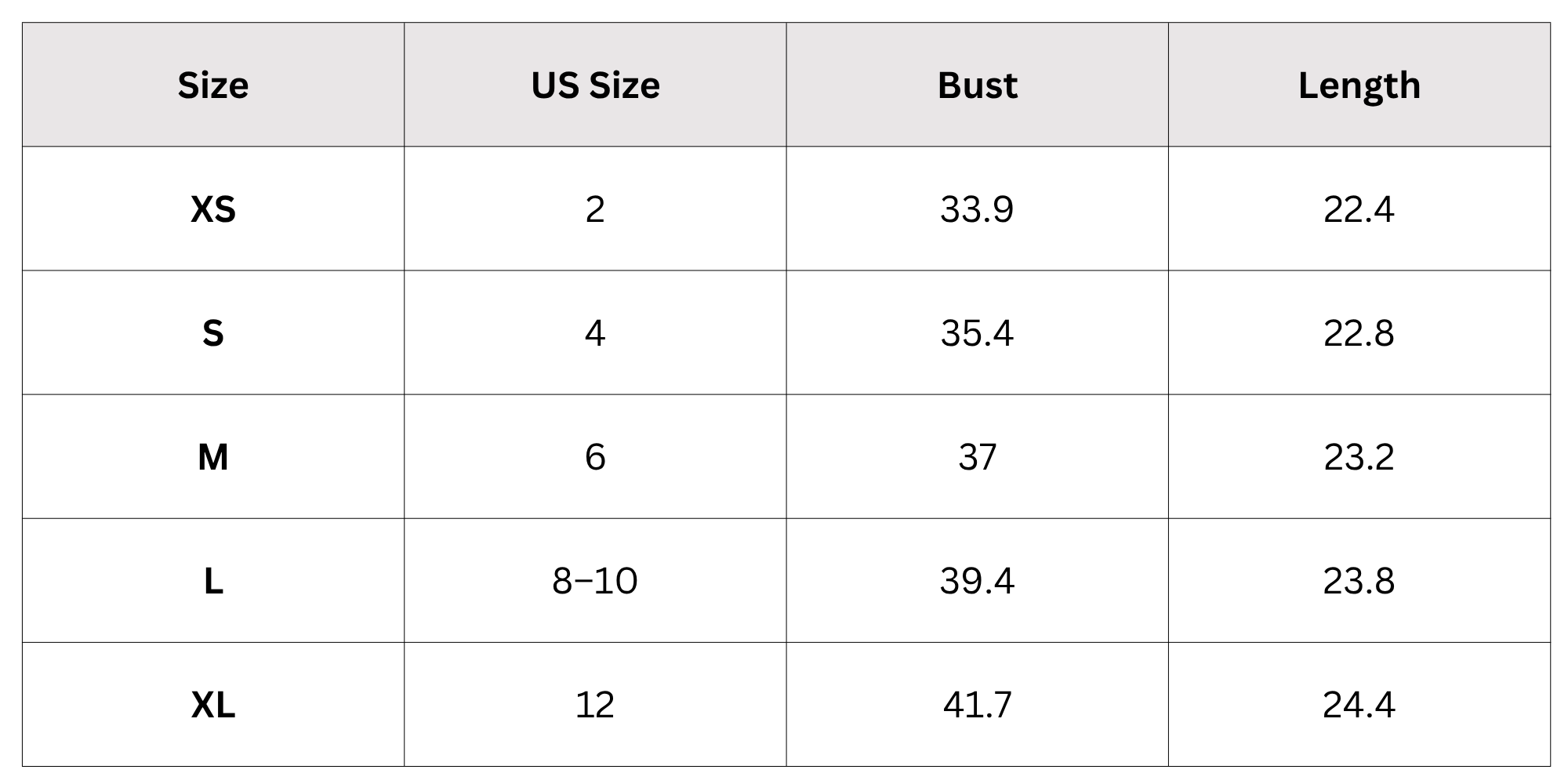Click the US Size column header

(x=595, y=85)
